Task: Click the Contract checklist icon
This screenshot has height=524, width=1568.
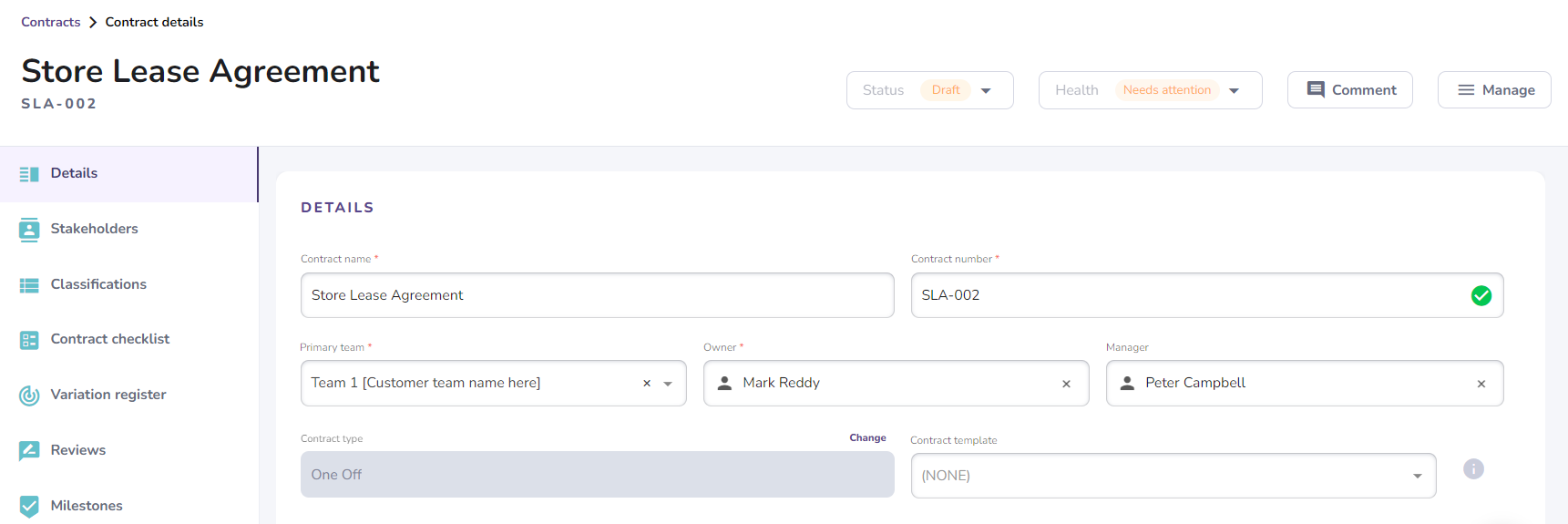Action: [x=29, y=340]
